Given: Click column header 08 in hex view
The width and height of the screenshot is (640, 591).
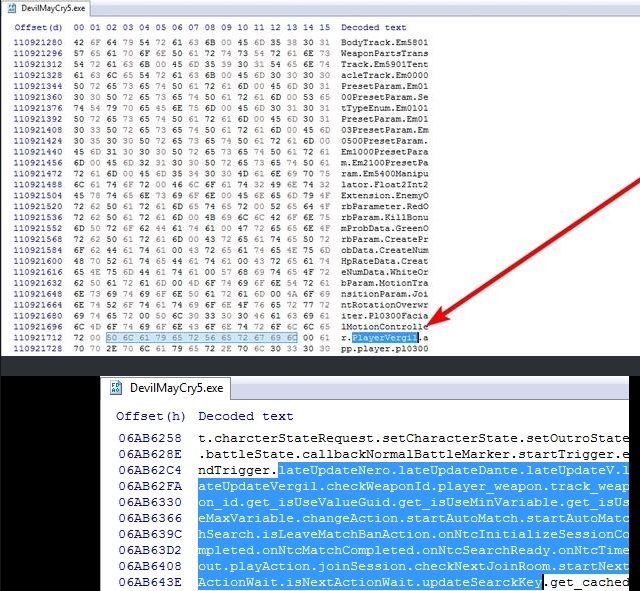Looking at the screenshot, I should (210, 27).
